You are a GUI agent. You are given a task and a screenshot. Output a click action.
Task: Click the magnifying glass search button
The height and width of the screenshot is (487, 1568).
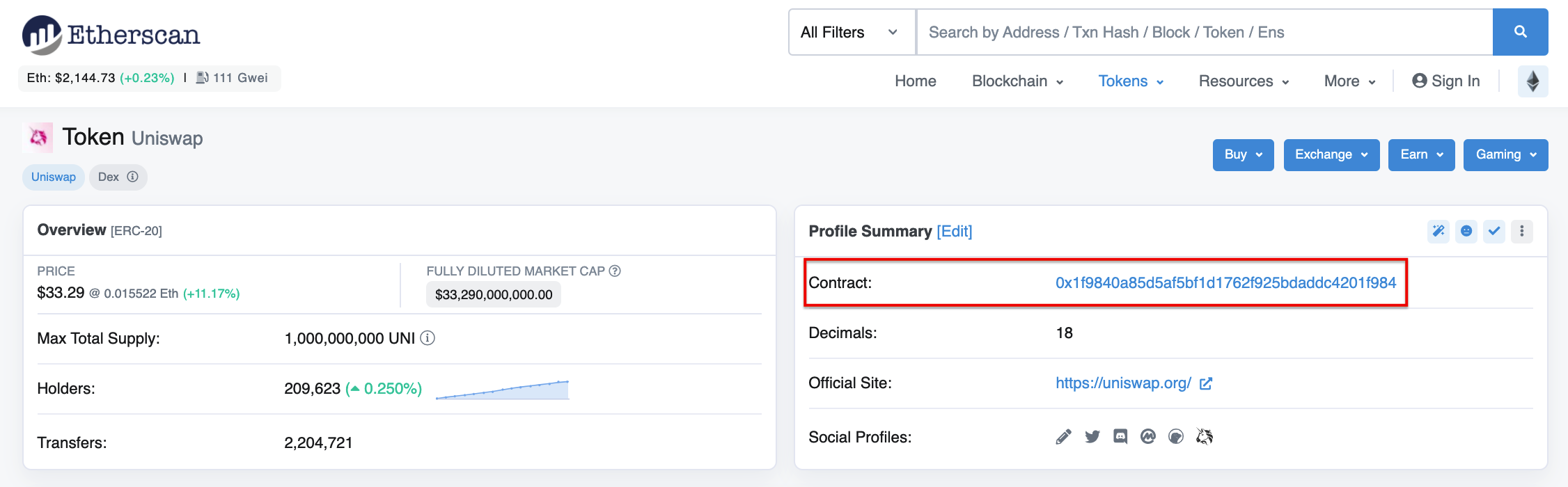click(1520, 32)
